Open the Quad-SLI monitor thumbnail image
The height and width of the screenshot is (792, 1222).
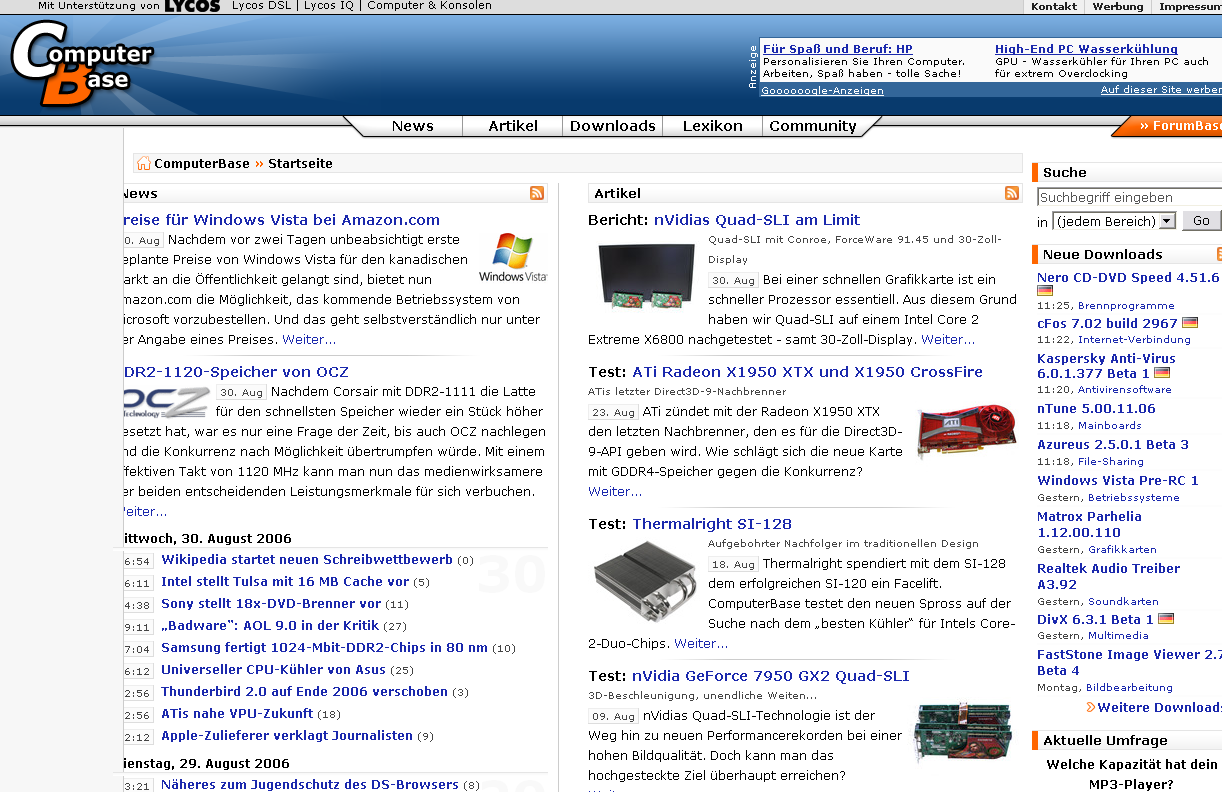pos(646,275)
